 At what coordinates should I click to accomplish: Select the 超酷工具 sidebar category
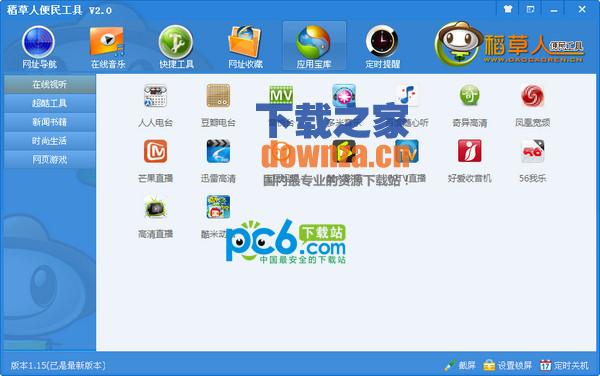50,103
